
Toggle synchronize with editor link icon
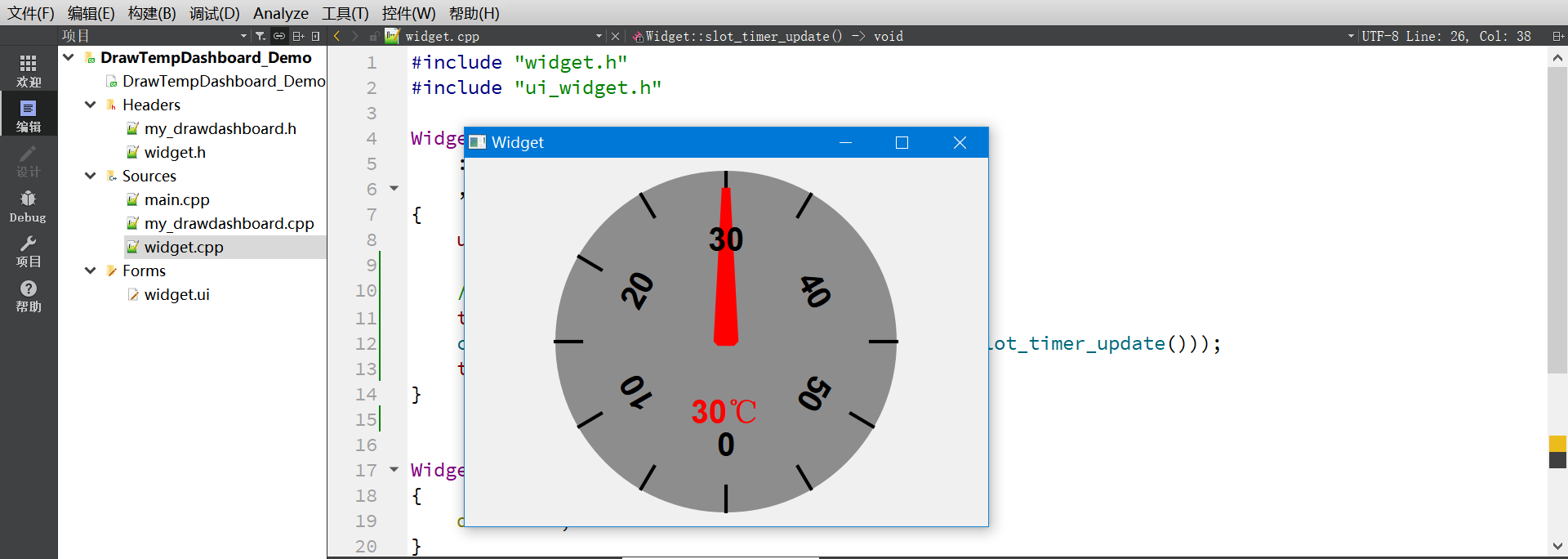(x=279, y=36)
